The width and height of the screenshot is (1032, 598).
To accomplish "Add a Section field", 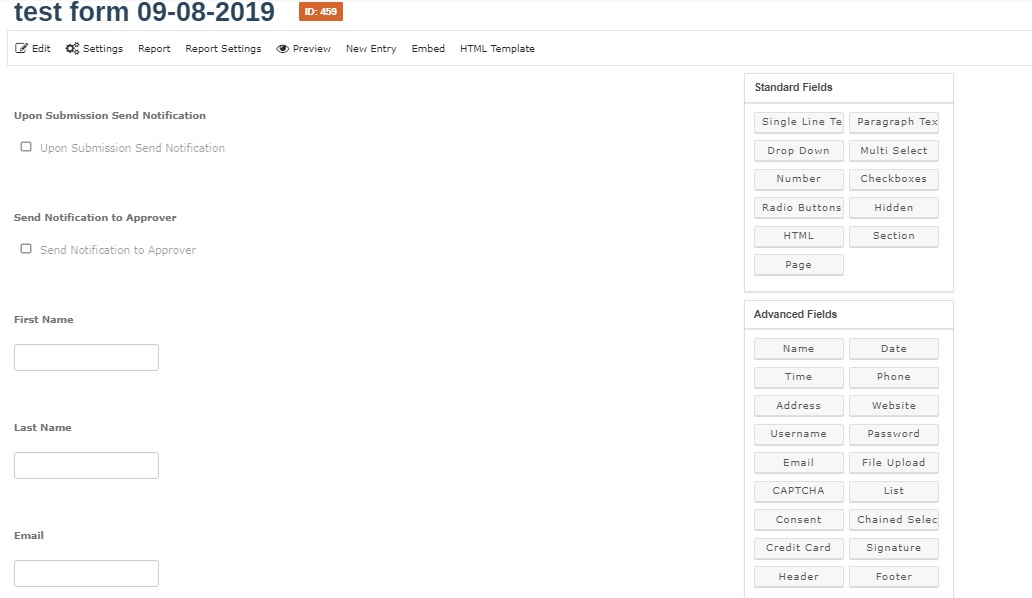I will tap(894, 236).
